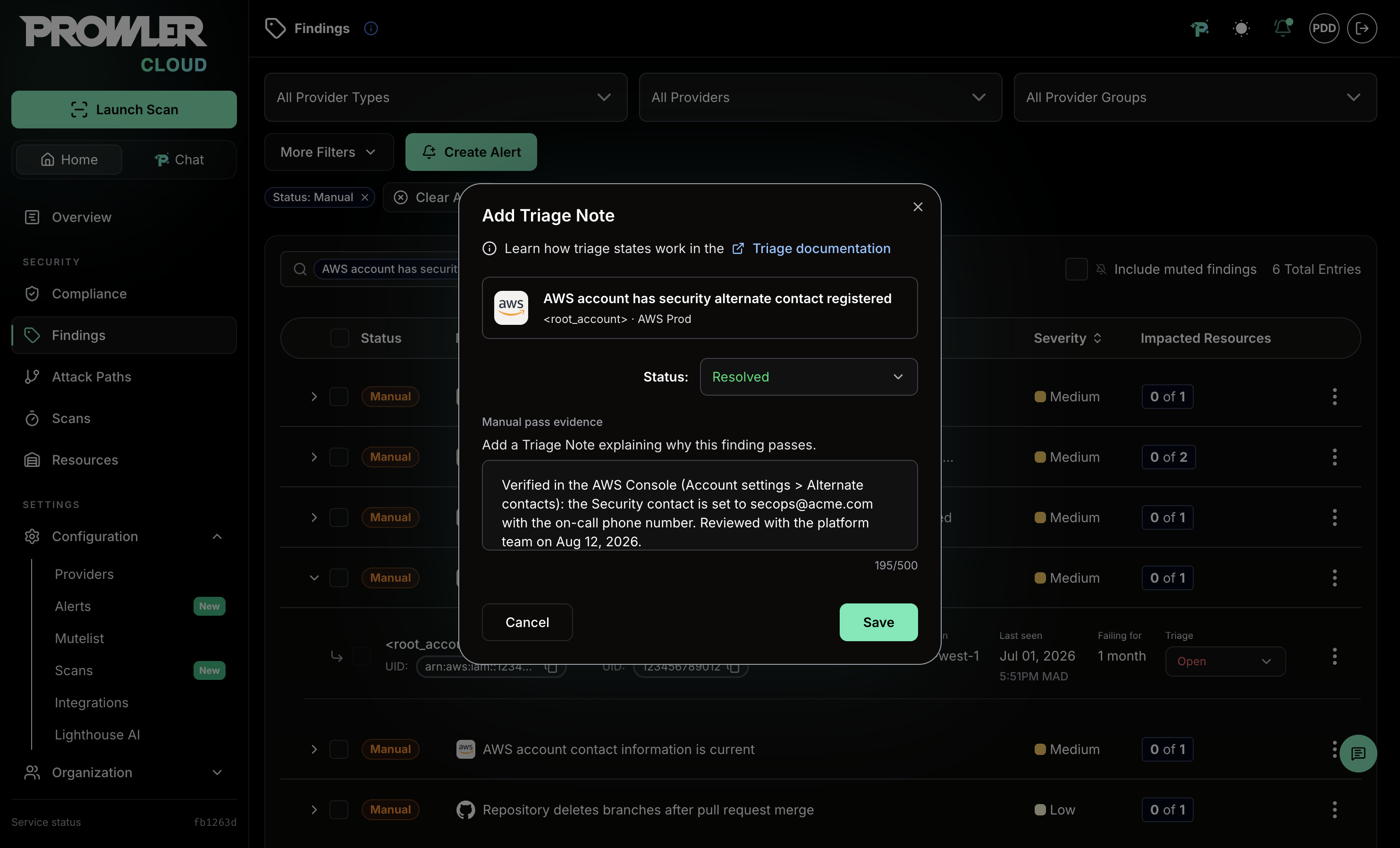Image resolution: width=1400 pixels, height=848 pixels.
Task: Click the '0 of 2' impacted resources badge
Action: 1168,457
